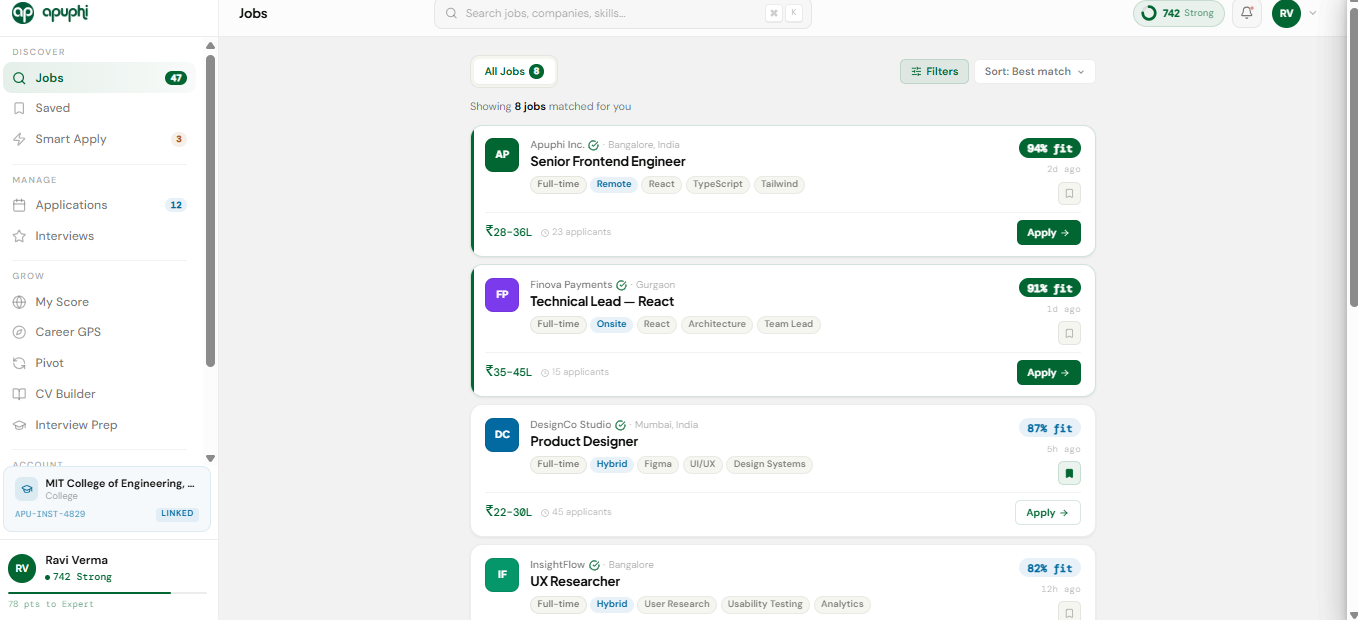
Task: Bookmark the Senior Frontend Engineer job
Action: coord(1069,193)
